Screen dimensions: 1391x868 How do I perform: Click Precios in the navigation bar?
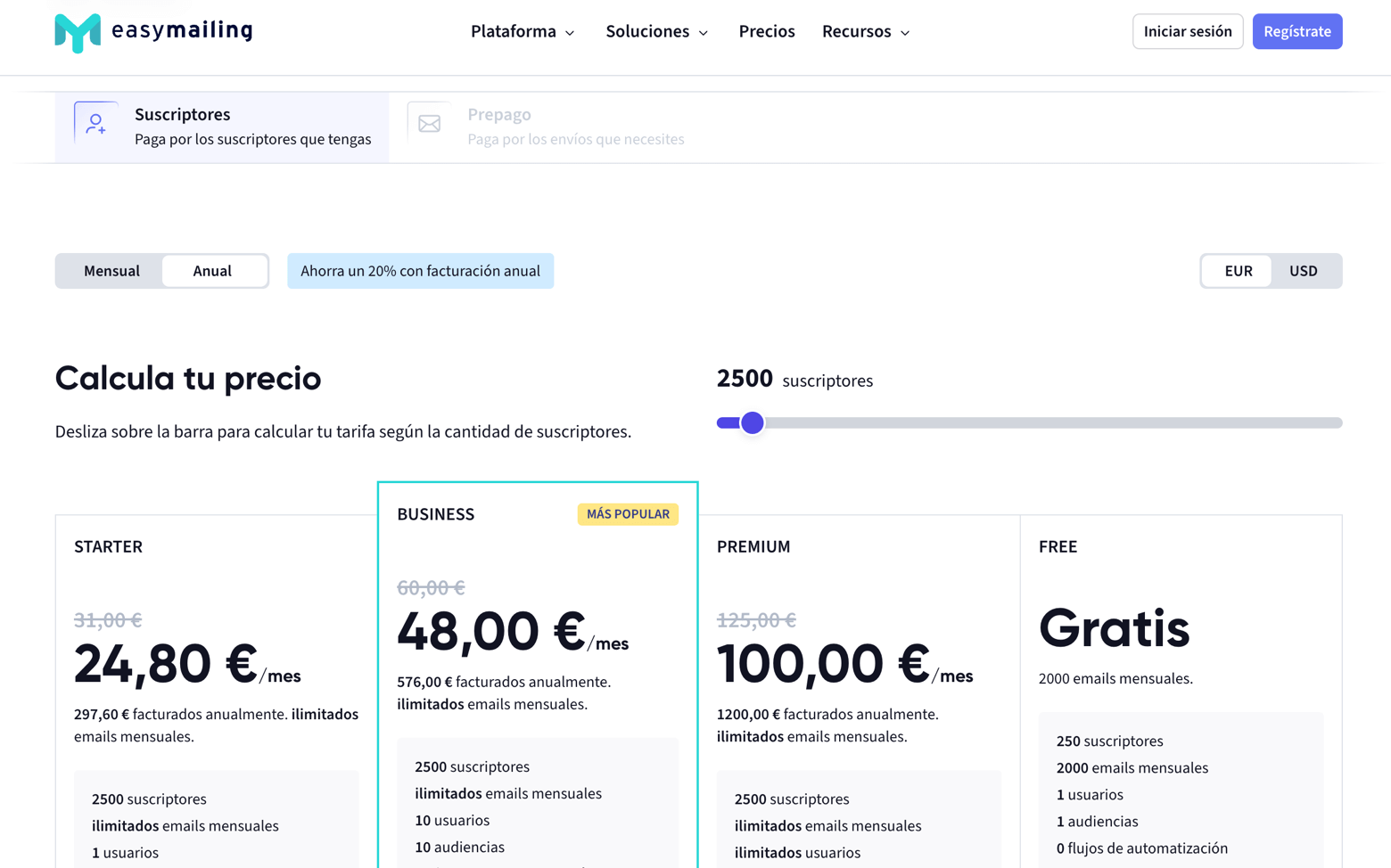[x=766, y=31]
